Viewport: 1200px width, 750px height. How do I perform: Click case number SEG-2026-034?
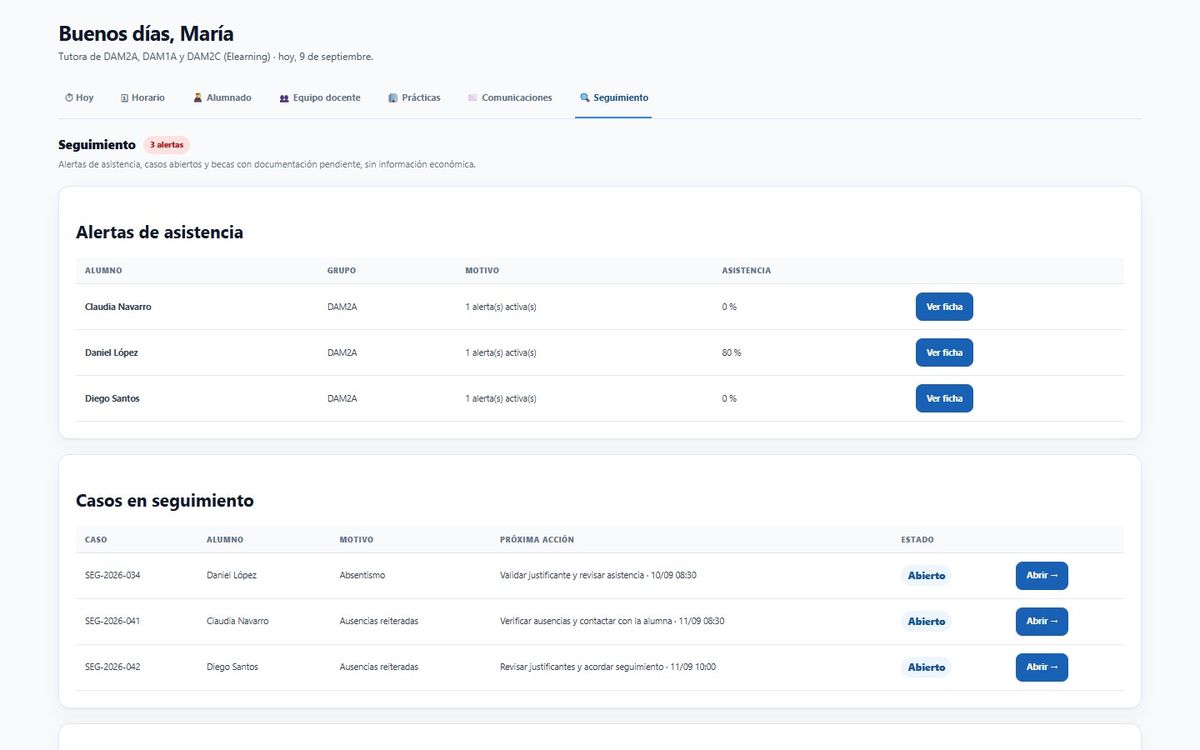(113, 576)
